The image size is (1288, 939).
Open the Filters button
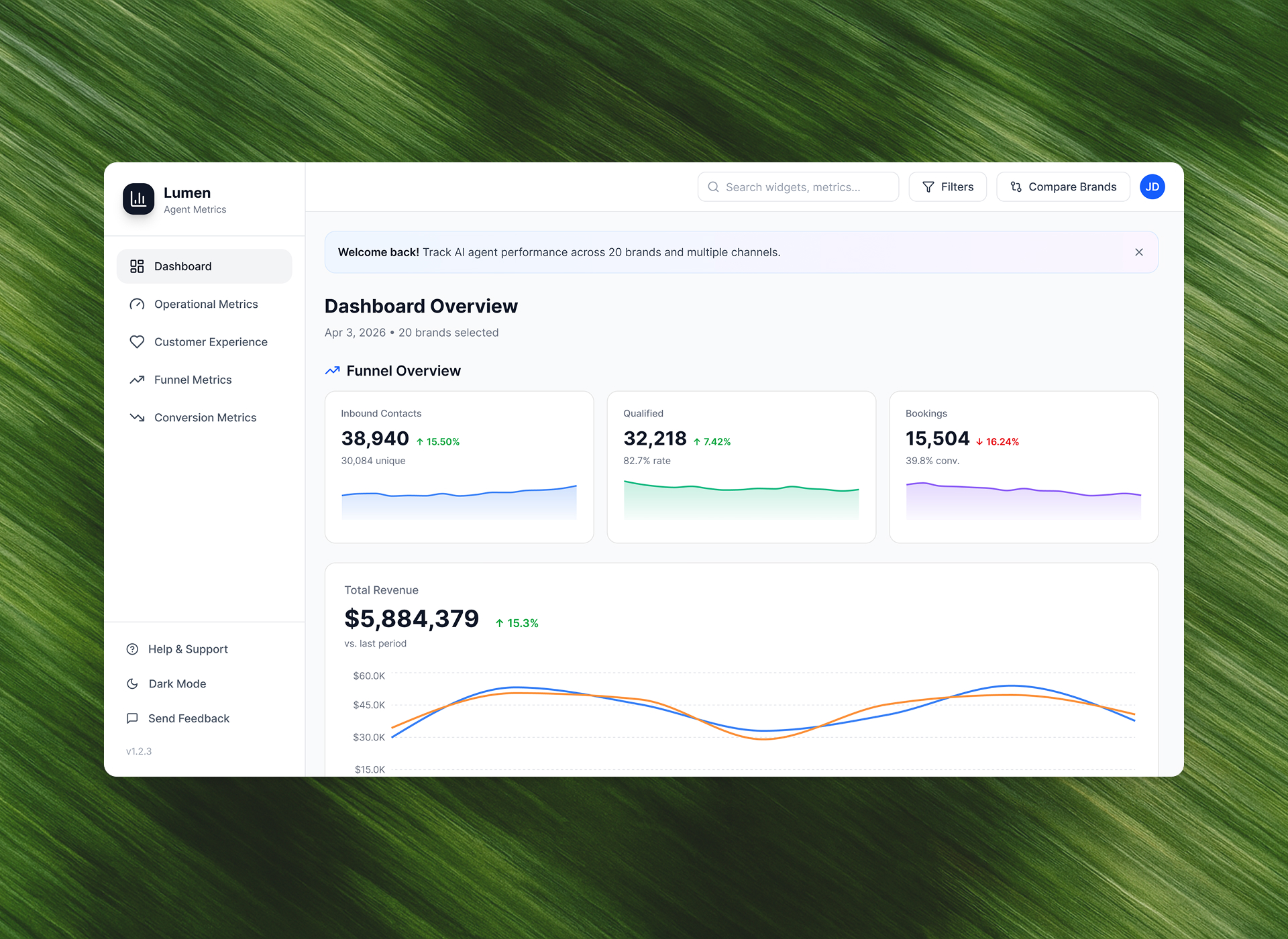[947, 187]
